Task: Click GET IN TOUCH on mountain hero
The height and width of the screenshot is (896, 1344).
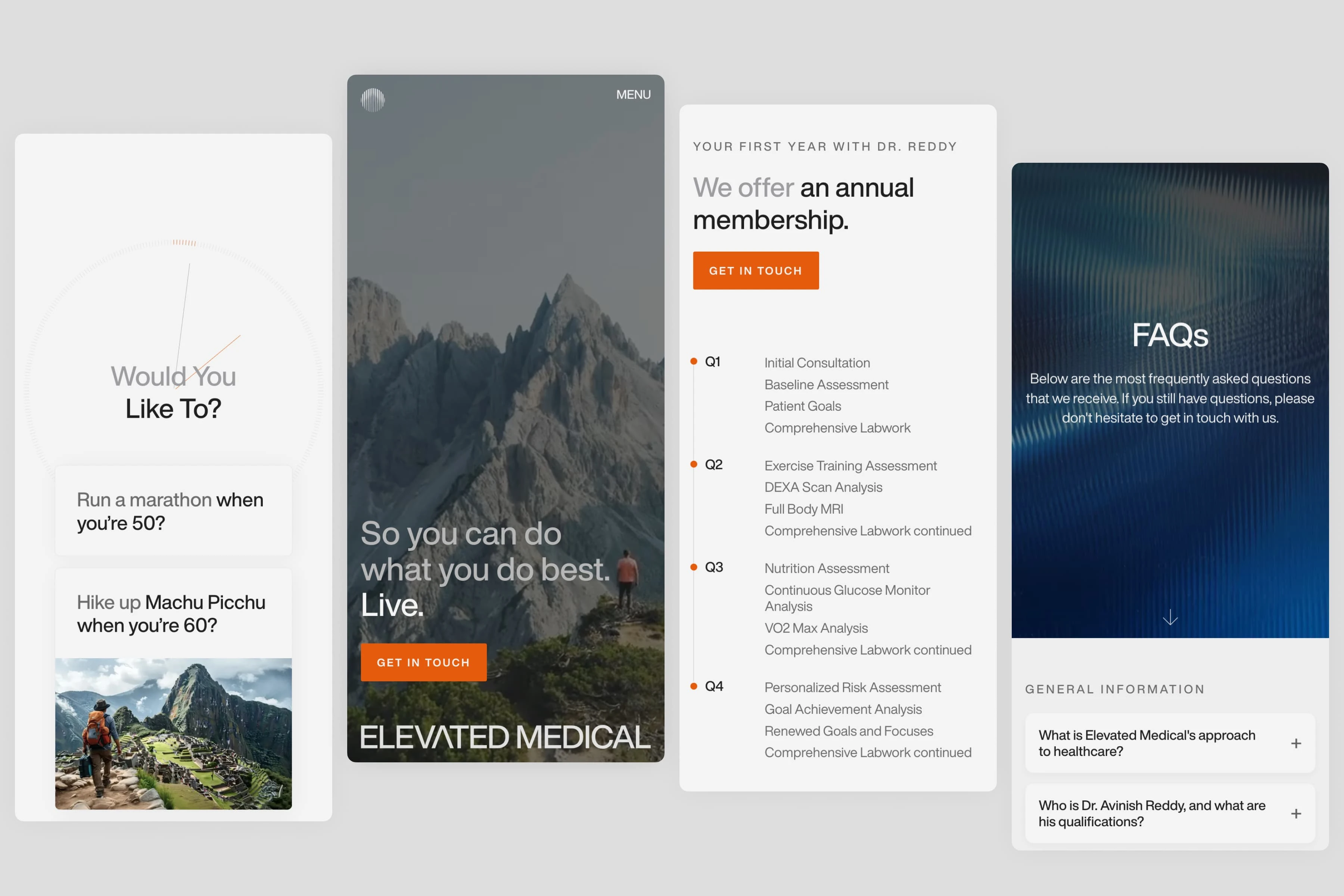Action: click(x=423, y=662)
